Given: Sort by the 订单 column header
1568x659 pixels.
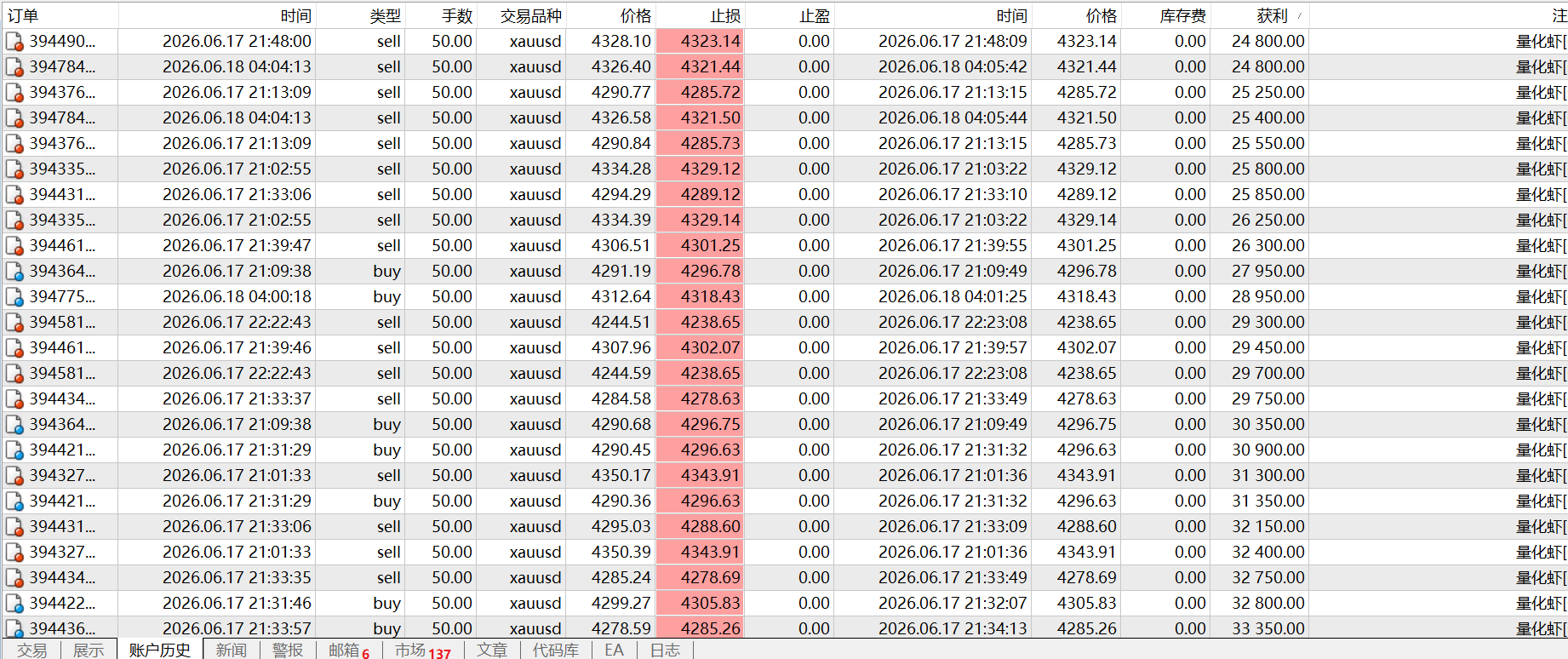Looking at the screenshot, I should coord(60,15).
